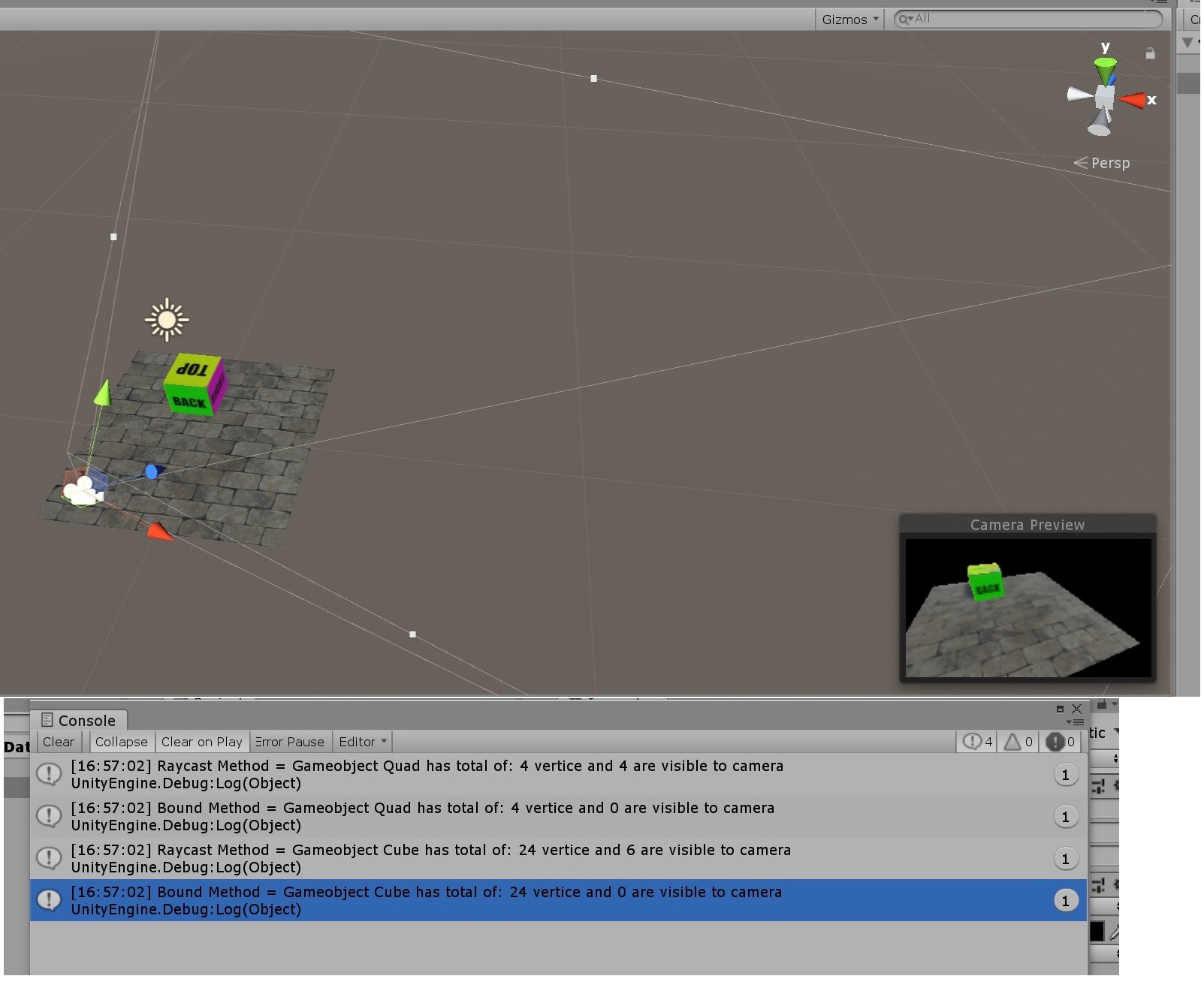Select the Bound Method Cube log entry

(x=558, y=900)
